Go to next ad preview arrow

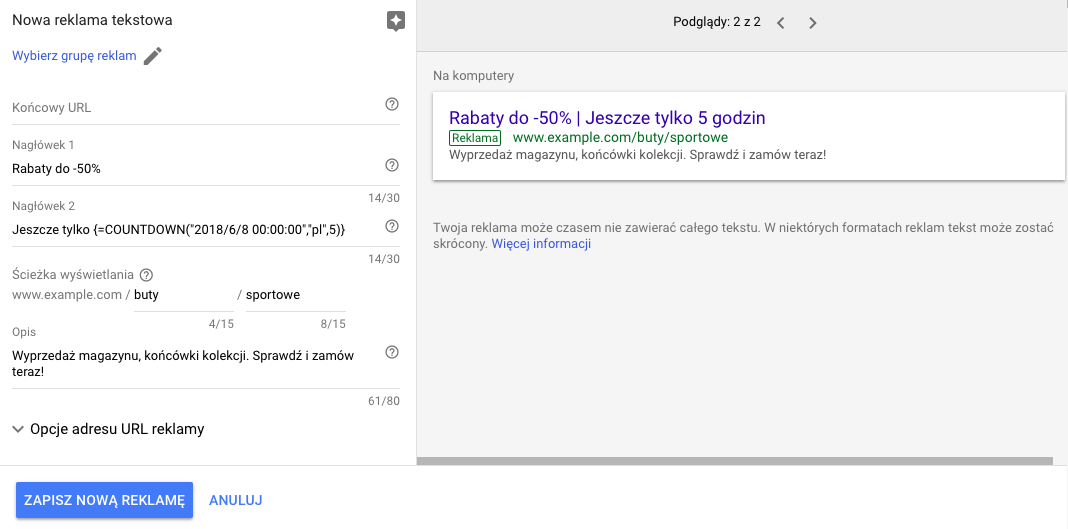click(x=812, y=22)
